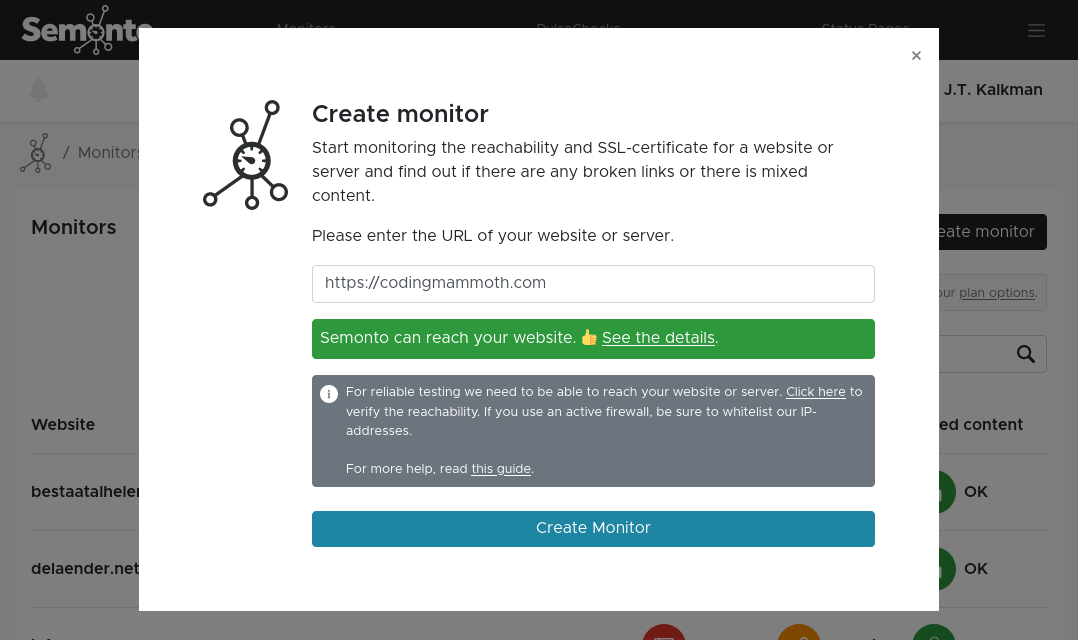
Task: Click the info icon in the gray notice
Action: point(329,394)
